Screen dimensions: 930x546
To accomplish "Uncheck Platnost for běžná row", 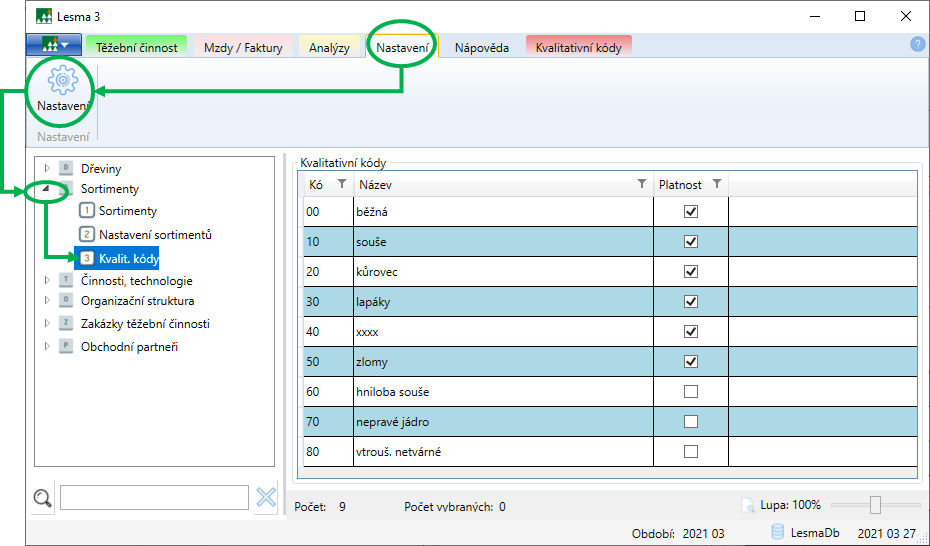I will [690, 212].
